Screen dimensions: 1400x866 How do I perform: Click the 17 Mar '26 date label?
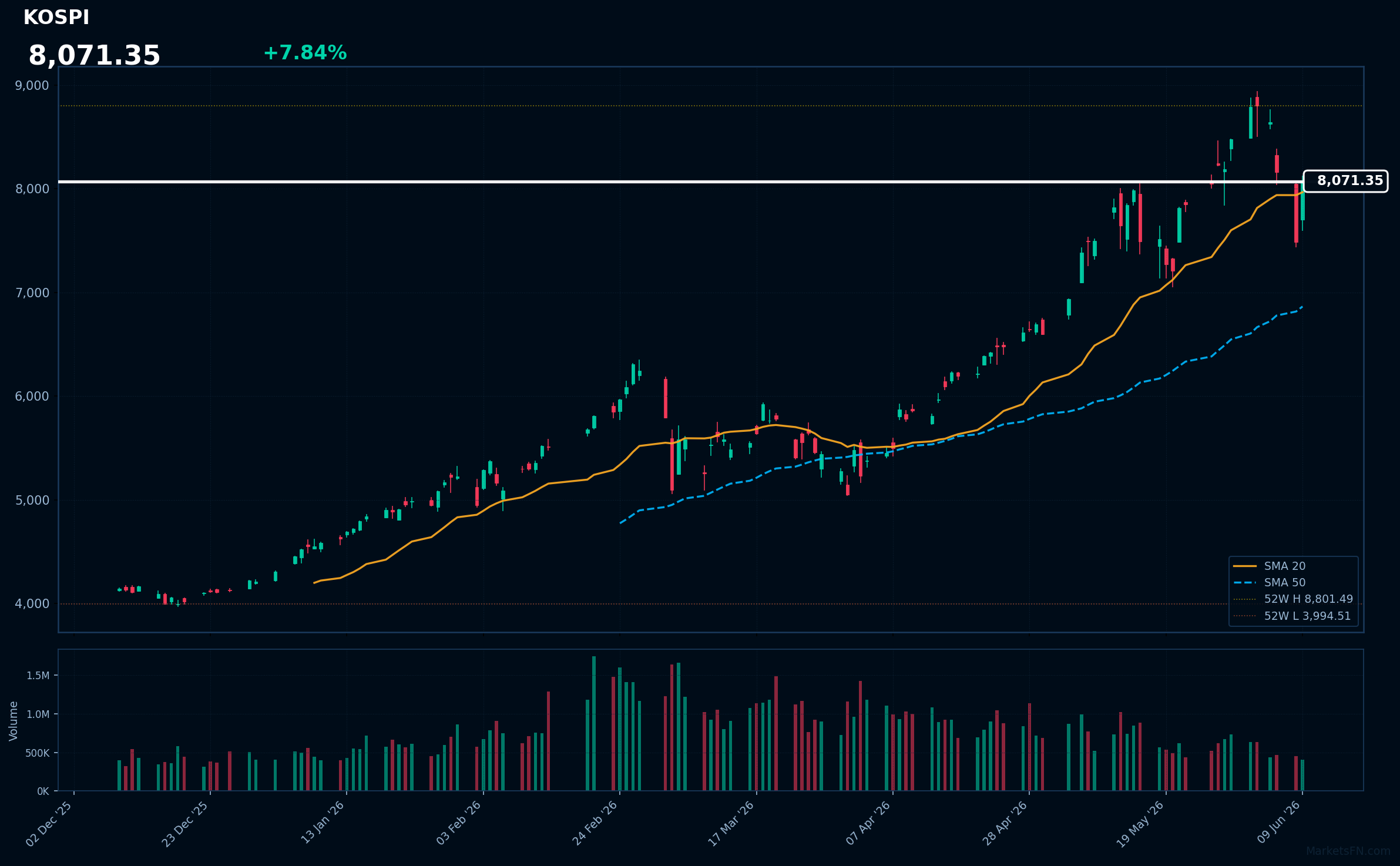point(731,824)
